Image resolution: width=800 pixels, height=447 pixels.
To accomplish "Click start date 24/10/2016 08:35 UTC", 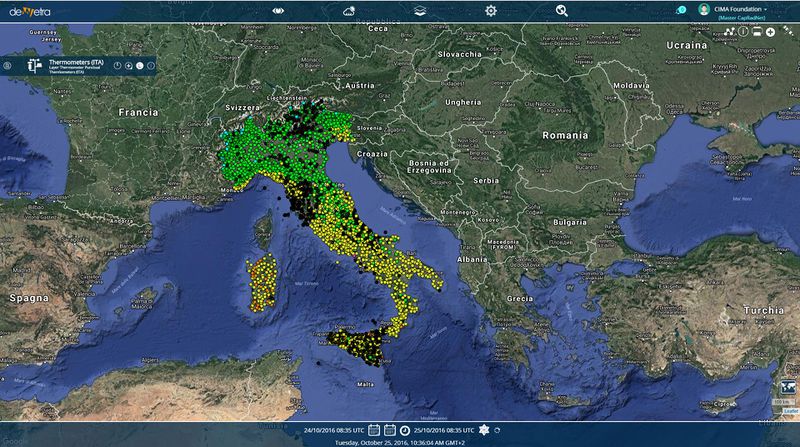I will tap(334, 430).
